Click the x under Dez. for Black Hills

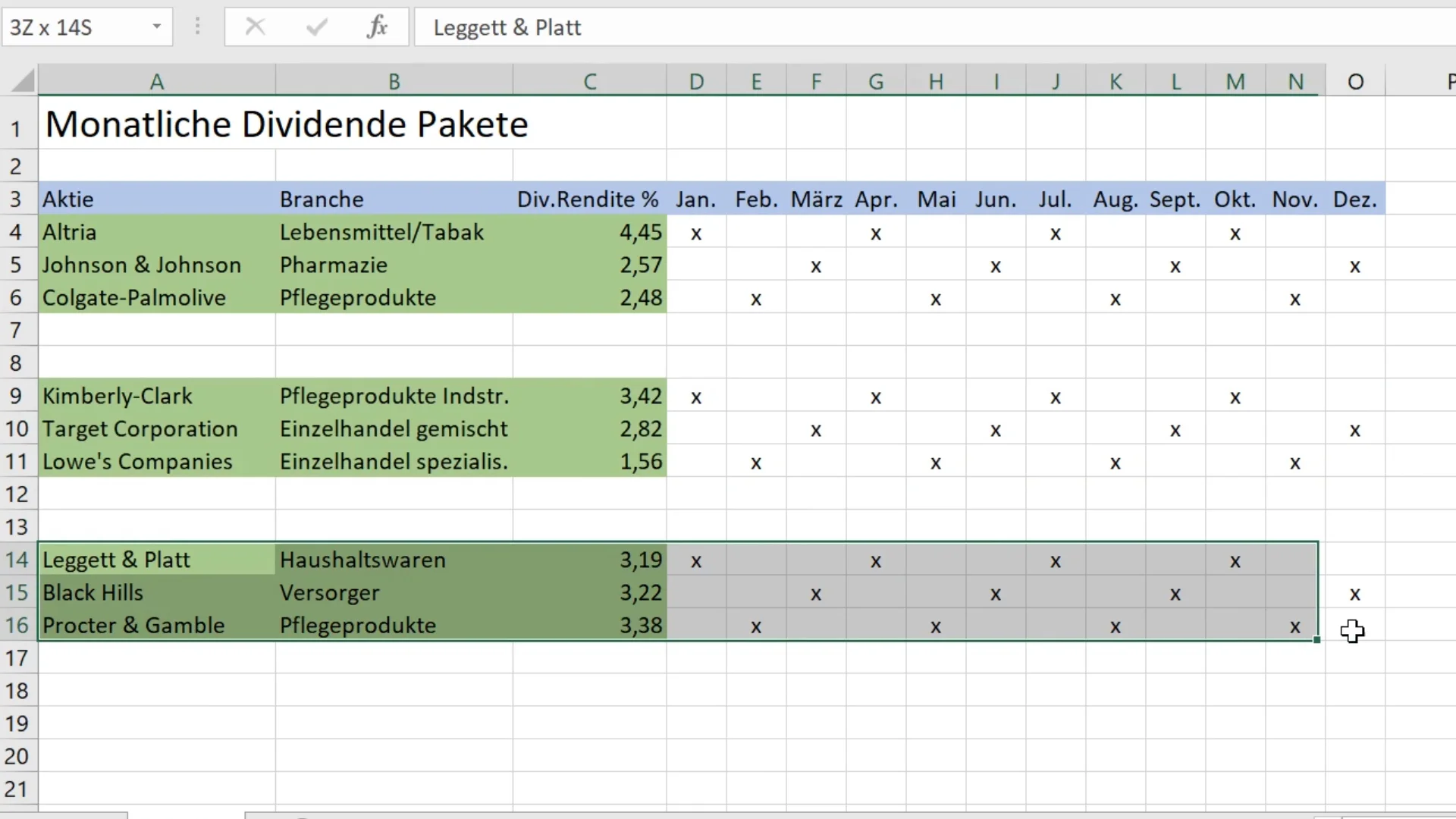click(1355, 594)
